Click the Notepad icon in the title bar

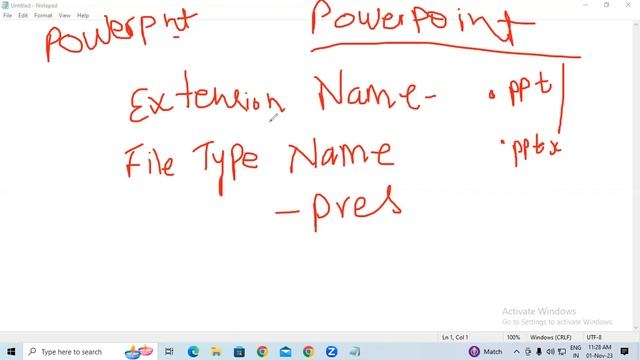[x=5, y=5]
